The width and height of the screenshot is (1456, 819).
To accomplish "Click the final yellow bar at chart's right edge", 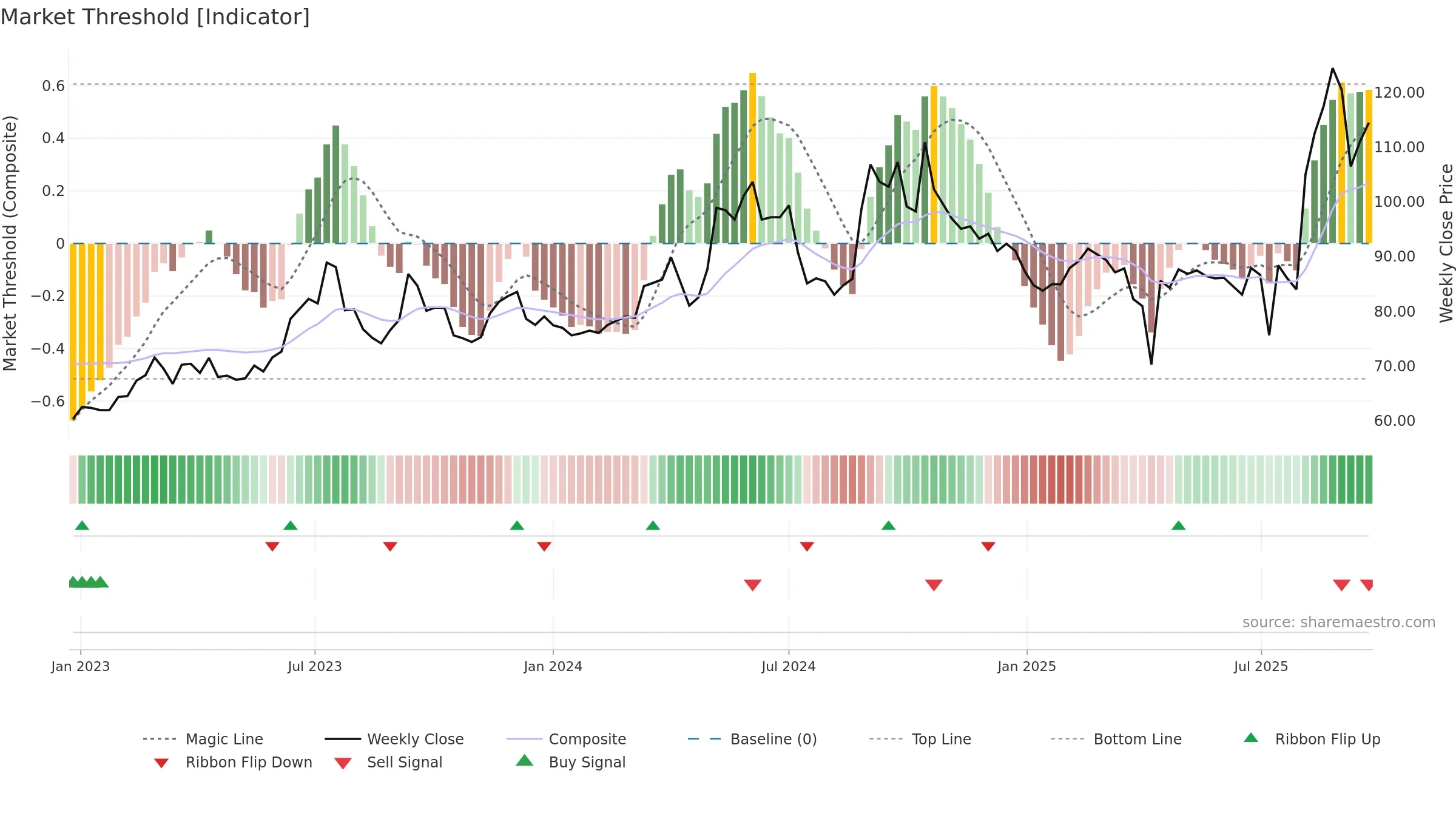I will point(1369,166).
